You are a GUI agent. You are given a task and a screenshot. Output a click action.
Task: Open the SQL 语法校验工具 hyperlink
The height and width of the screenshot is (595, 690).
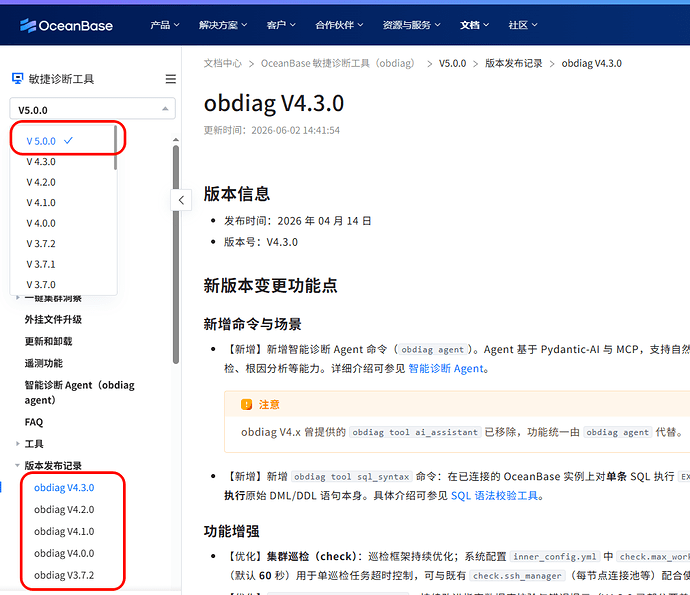coord(495,496)
